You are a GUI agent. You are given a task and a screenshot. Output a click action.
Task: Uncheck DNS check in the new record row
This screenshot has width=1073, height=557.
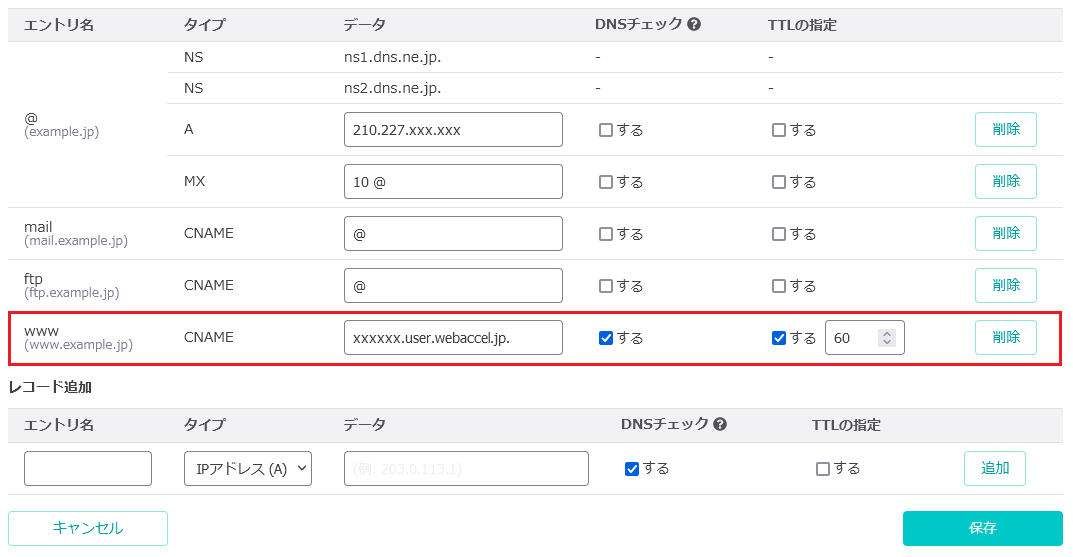[632, 469]
